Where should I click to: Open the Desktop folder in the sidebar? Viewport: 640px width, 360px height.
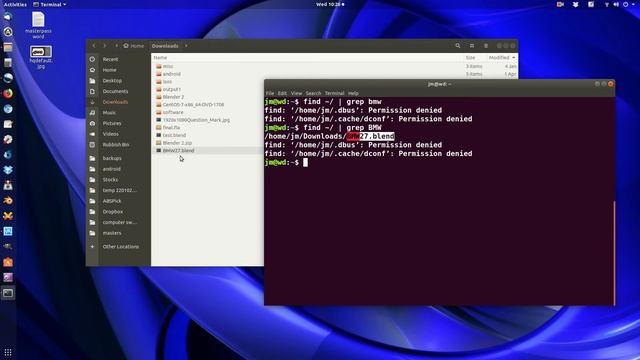pyautogui.click(x=112, y=81)
